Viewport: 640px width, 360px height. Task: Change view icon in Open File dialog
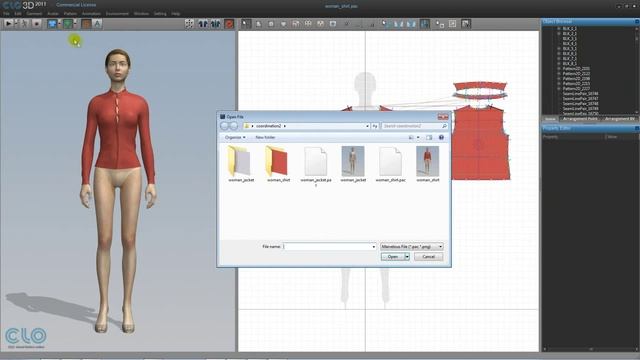pyautogui.click(x=411, y=138)
